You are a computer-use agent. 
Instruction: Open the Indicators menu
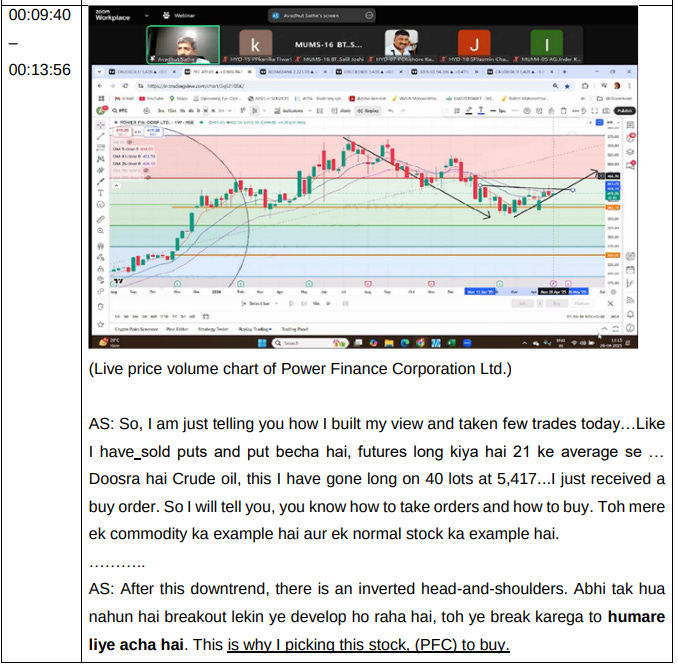[x=288, y=111]
